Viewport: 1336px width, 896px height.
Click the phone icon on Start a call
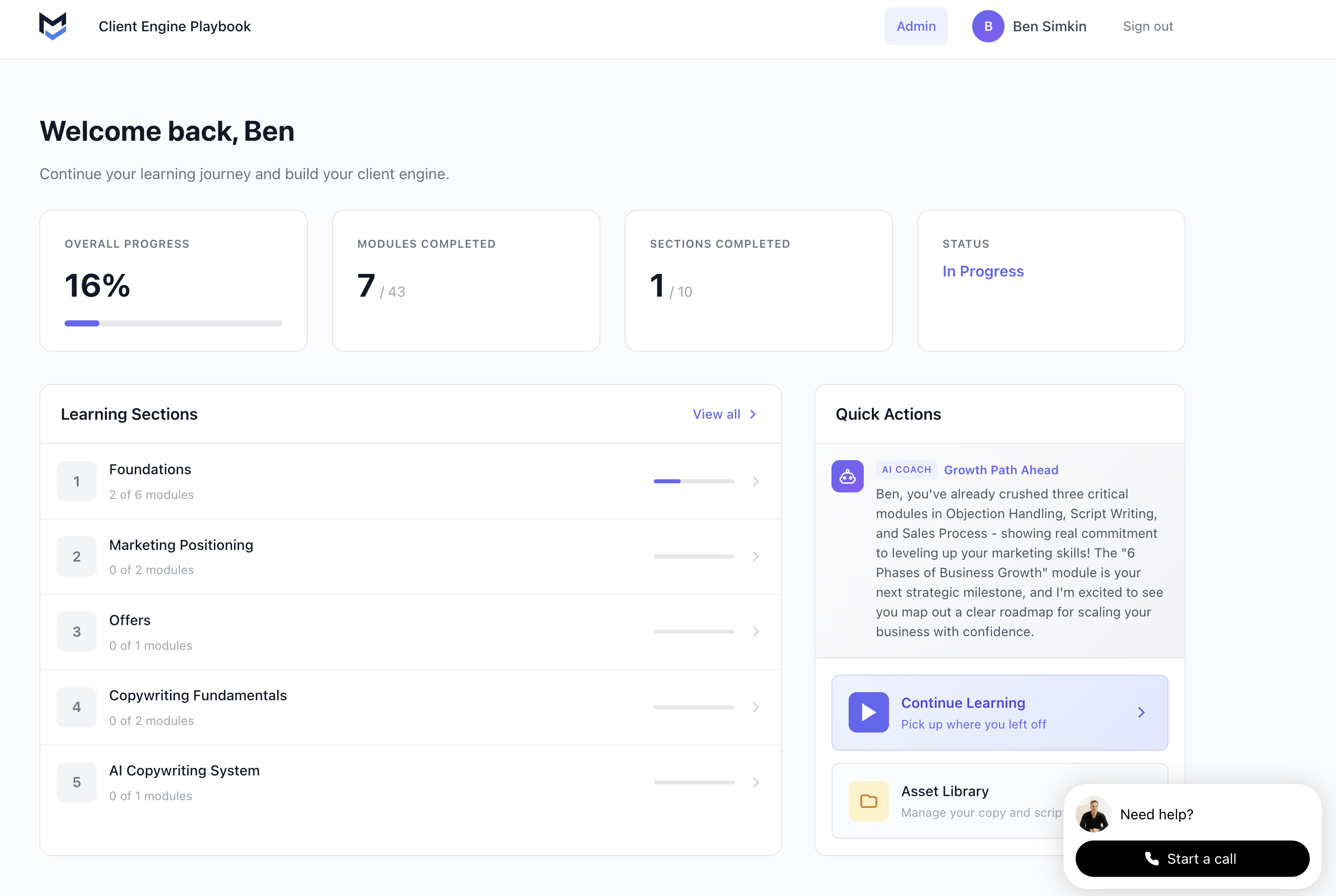pos(1151,858)
